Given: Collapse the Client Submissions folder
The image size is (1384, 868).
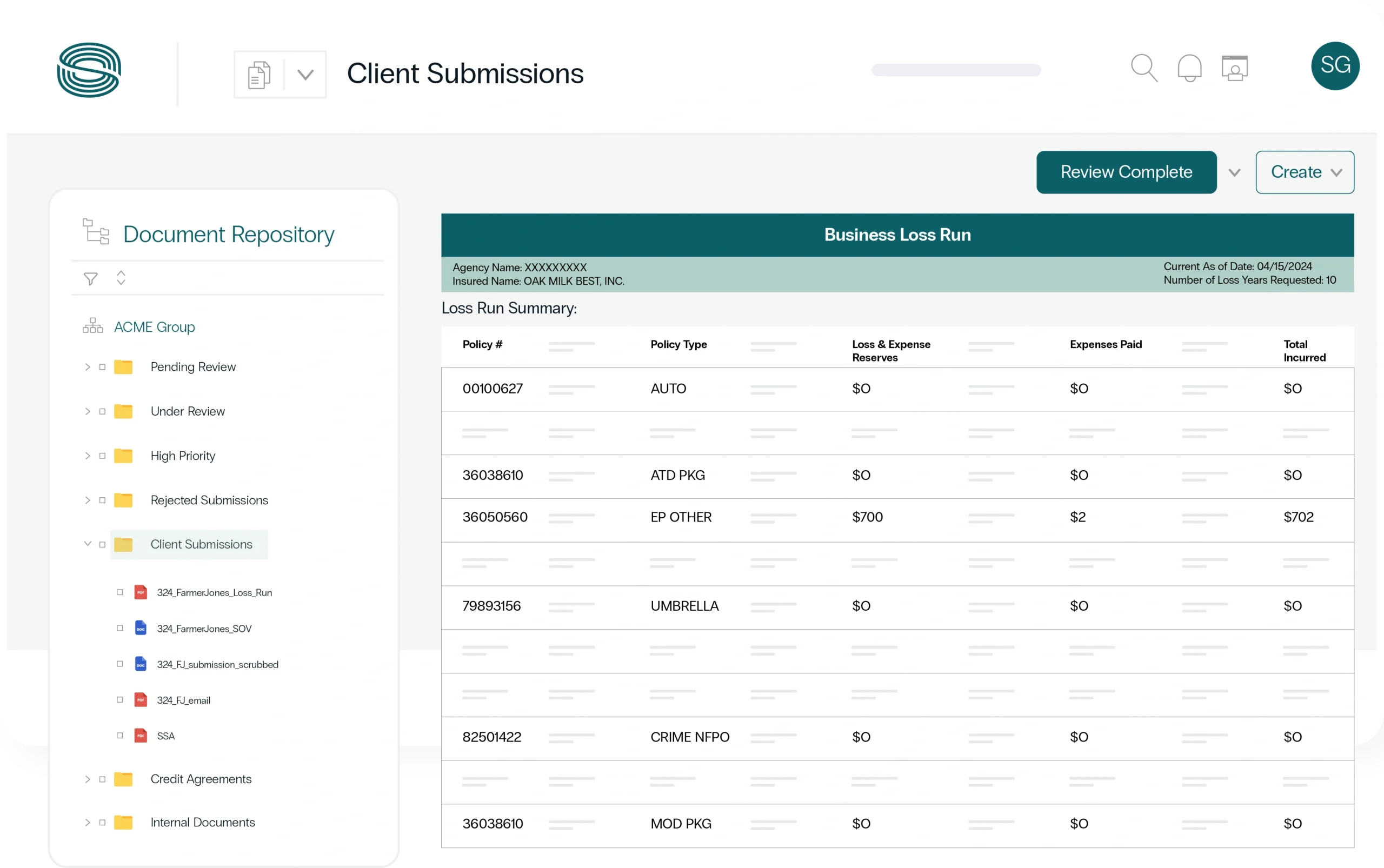Looking at the screenshot, I should (87, 544).
